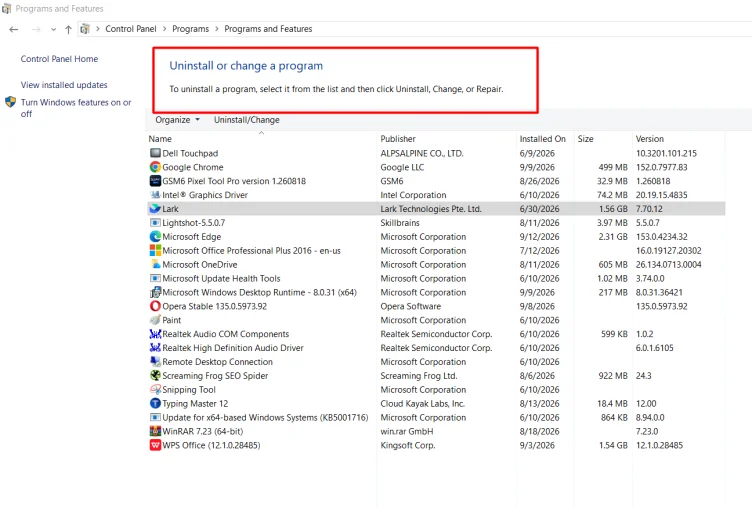
Task: Click version 16.0.19127.20302 cell
Action: [x=668, y=251]
